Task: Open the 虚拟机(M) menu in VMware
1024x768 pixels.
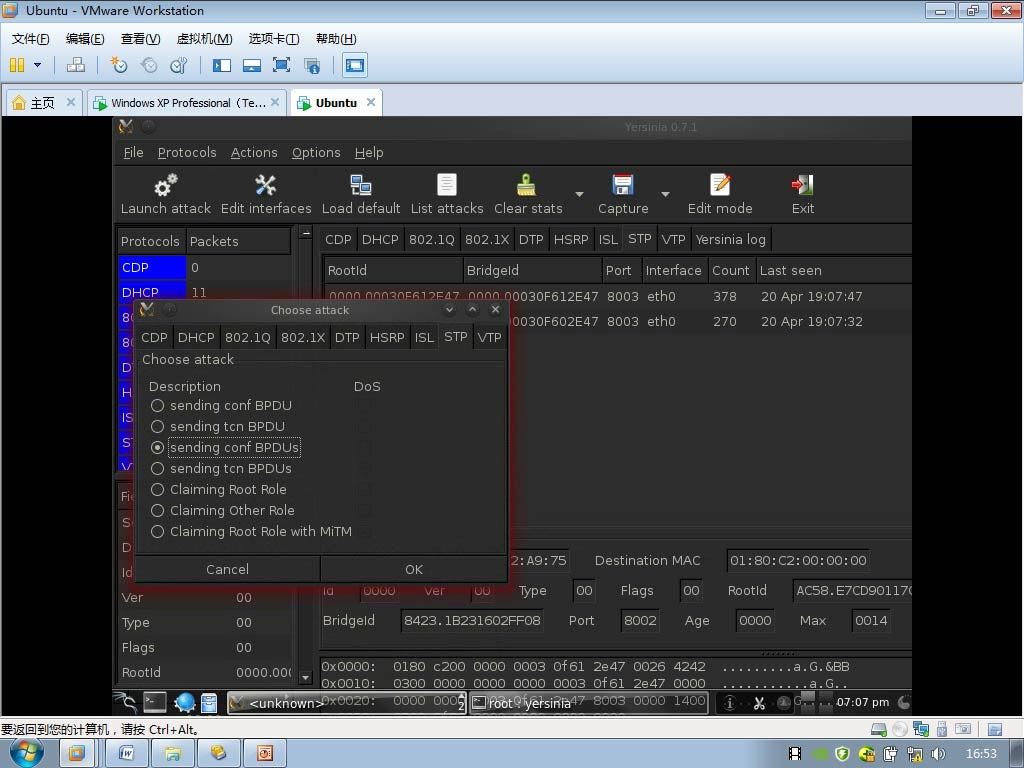Action: tap(204, 39)
